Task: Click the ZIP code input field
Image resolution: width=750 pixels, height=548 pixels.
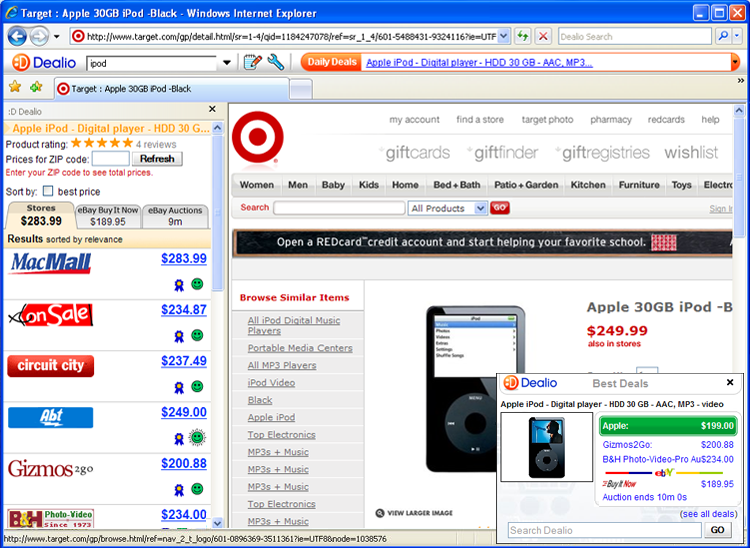Action: point(110,159)
